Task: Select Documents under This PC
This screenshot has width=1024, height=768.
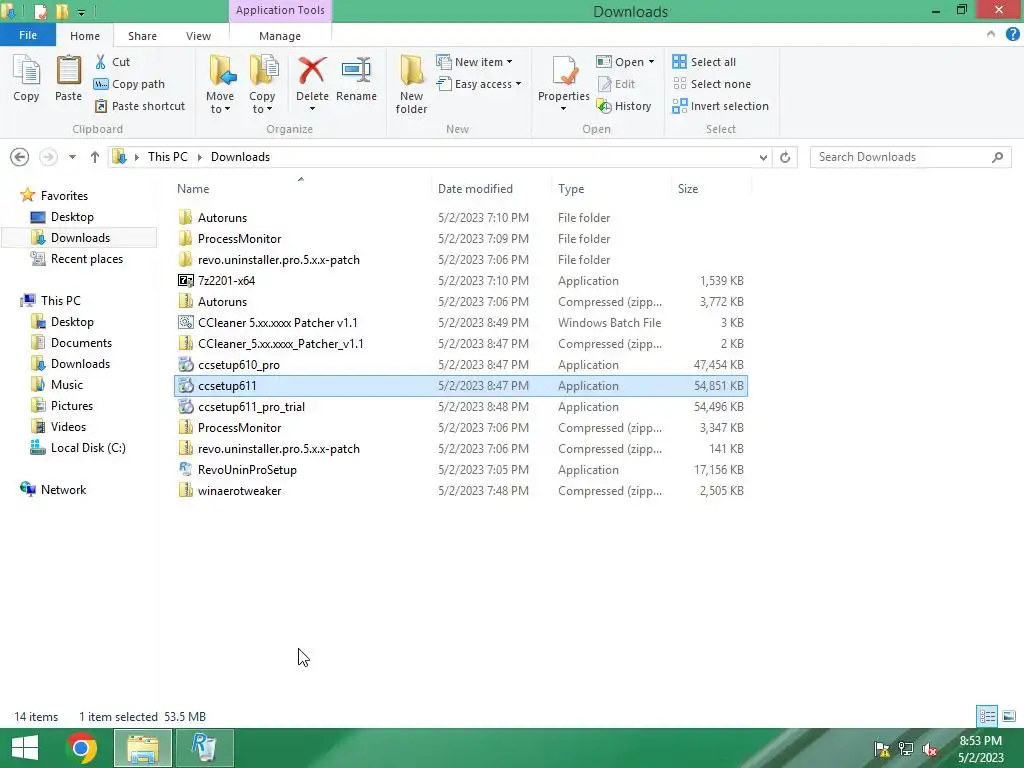Action: point(72,343)
